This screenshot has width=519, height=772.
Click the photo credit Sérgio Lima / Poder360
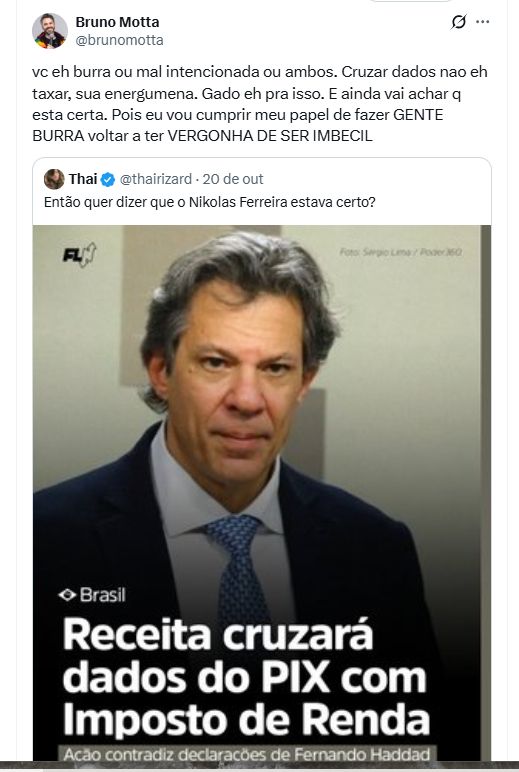coord(400,252)
